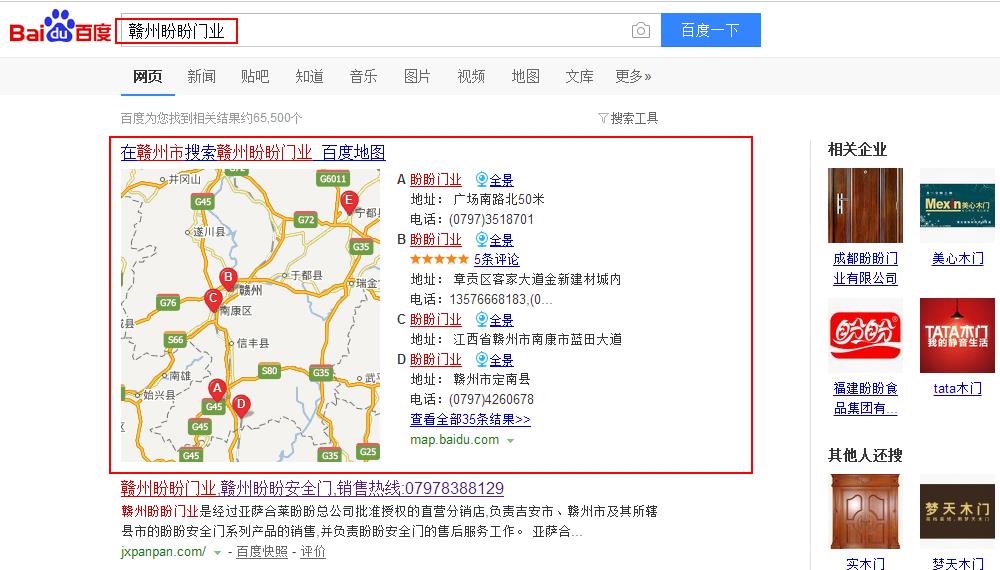Click 评价 link
Viewport: 1000px width, 570px height.
point(312,552)
